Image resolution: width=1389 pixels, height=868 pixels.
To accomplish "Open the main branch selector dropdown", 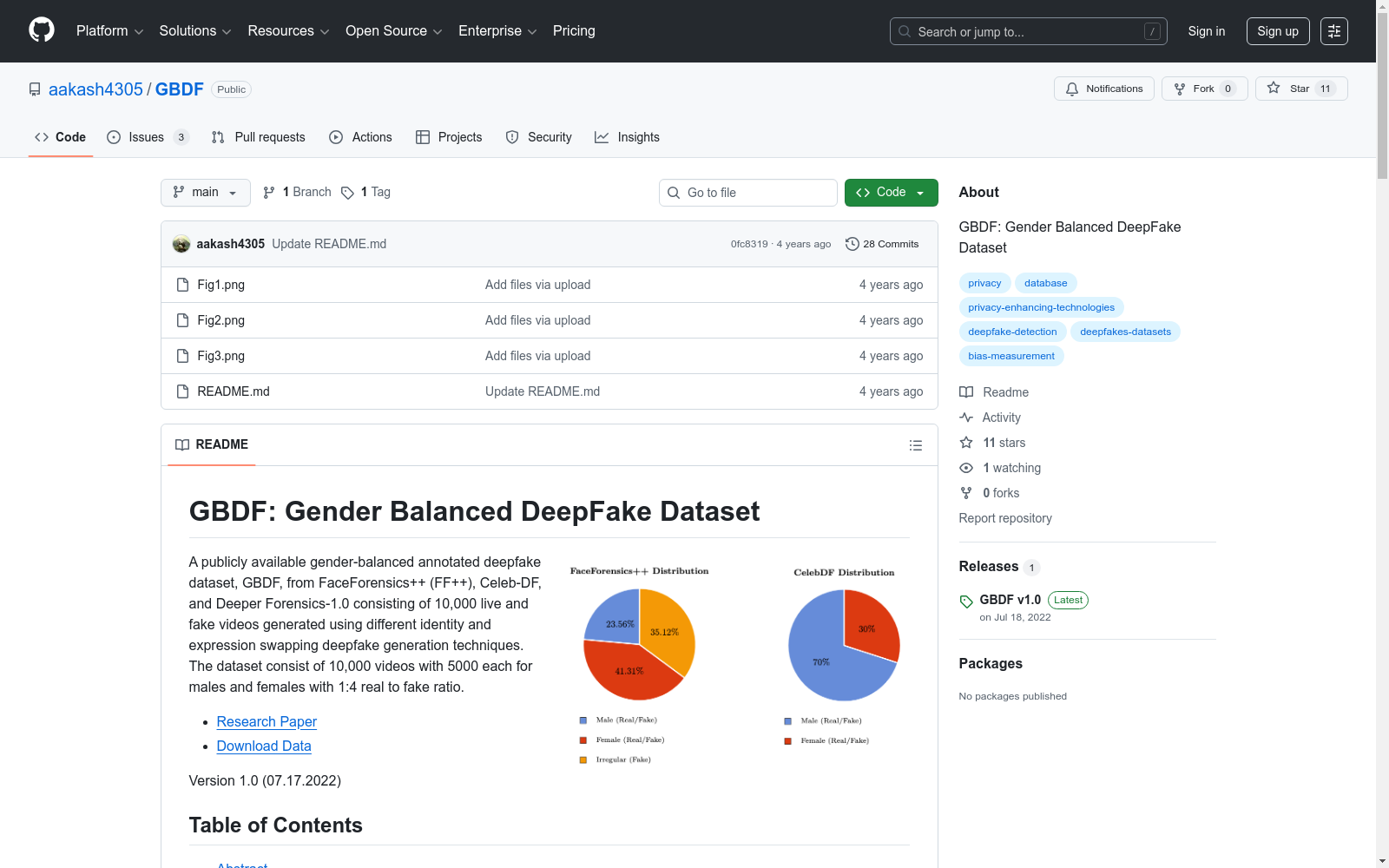I will (206, 193).
